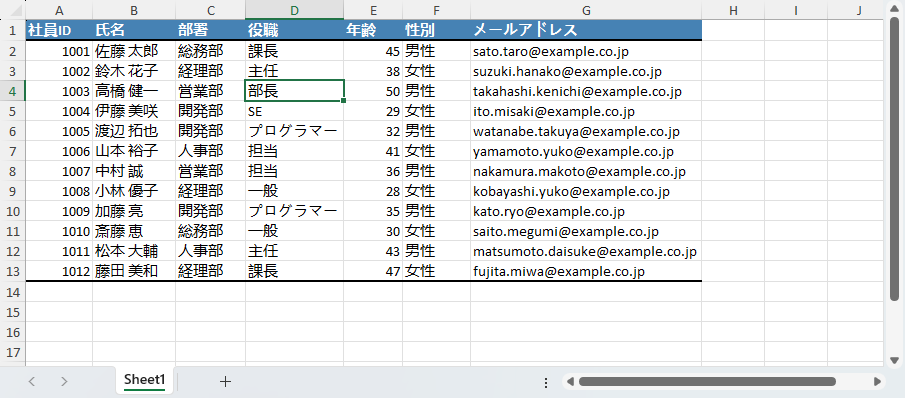Select the cell containing 斎藤 恵

coord(134,231)
